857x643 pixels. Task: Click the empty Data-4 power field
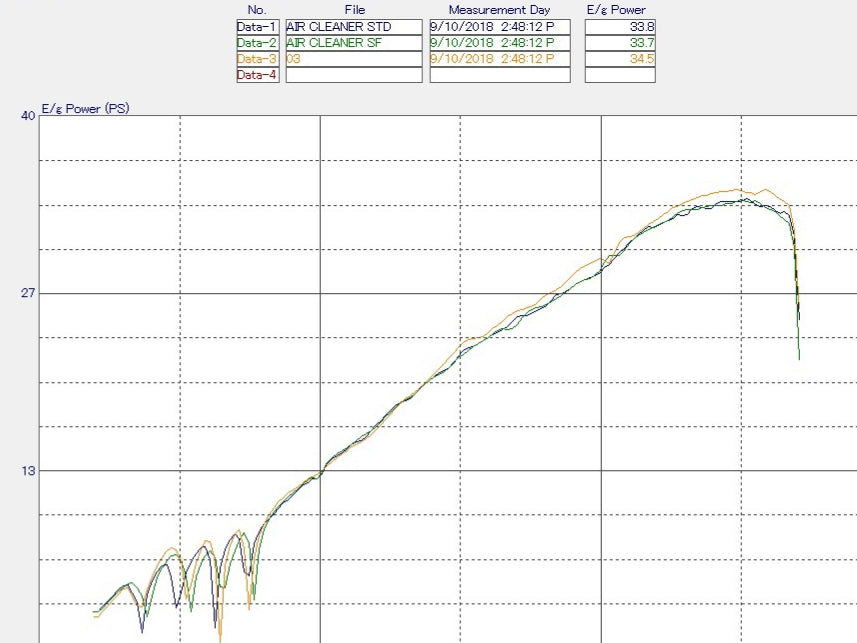620,75
